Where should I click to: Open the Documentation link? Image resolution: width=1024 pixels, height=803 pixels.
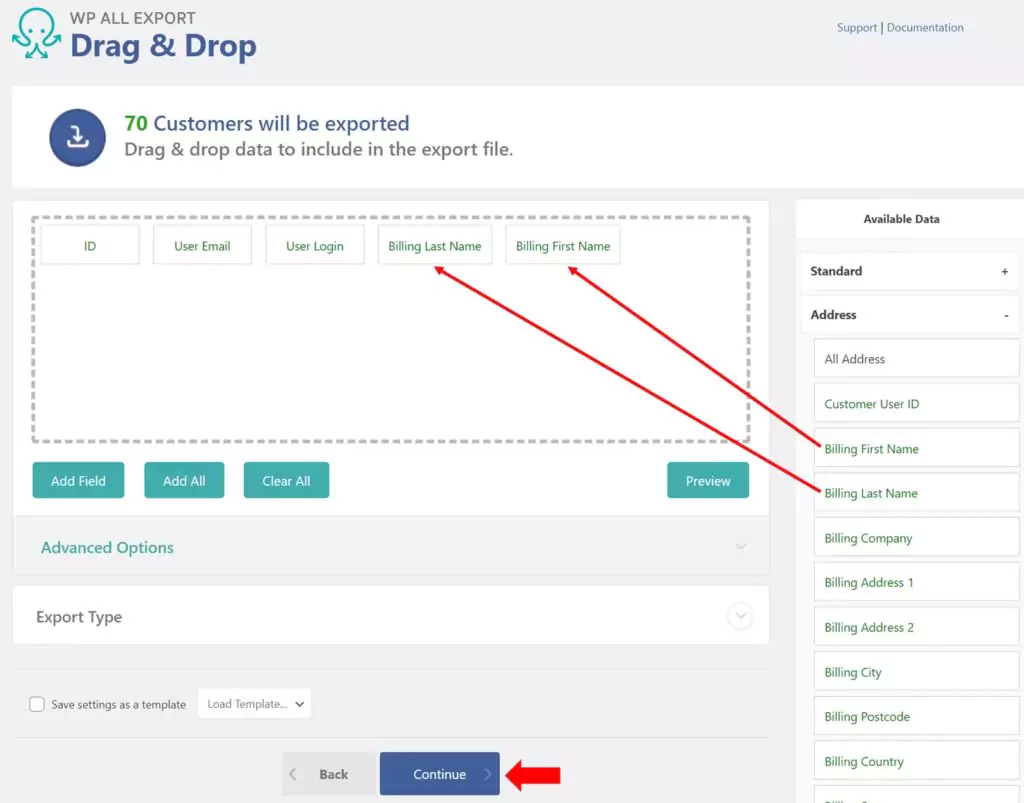[925, 27]
